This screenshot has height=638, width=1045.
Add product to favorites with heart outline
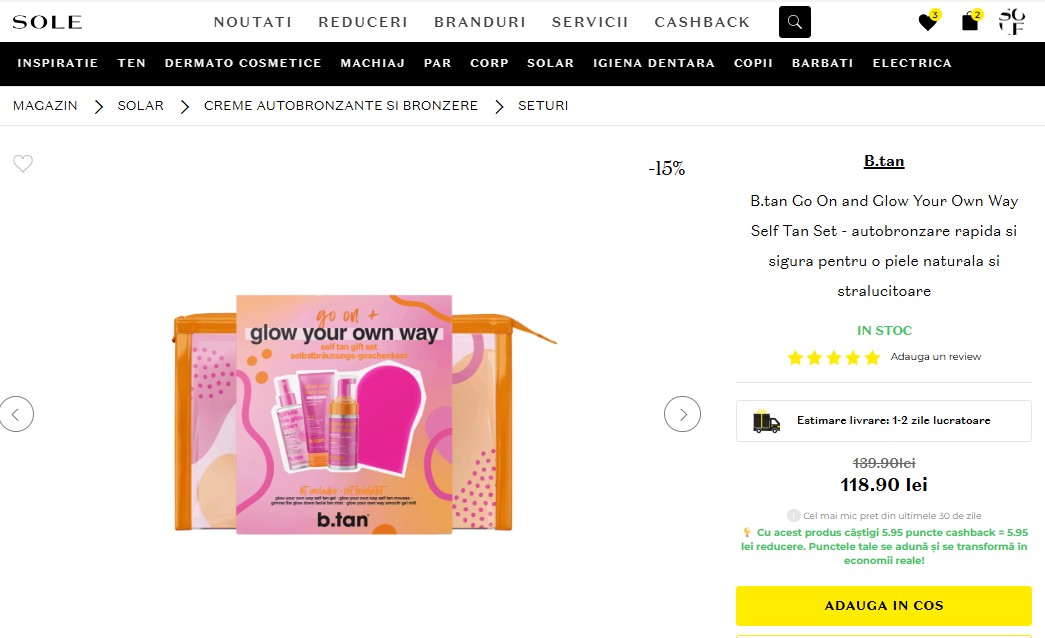[23, 164]
